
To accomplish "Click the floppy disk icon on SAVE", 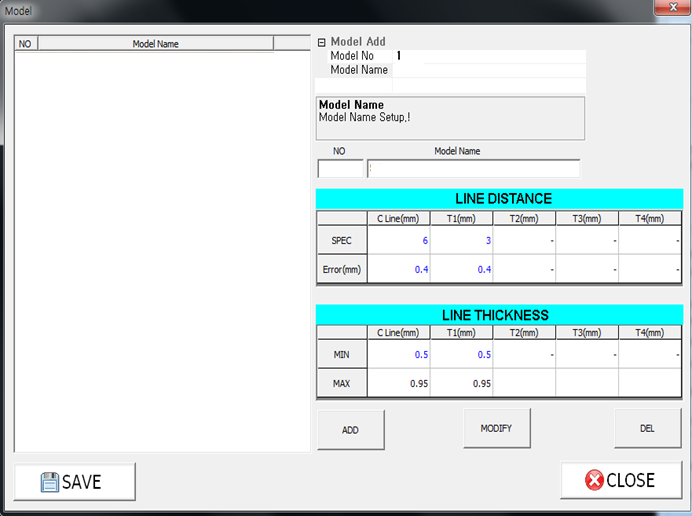I will point(49,482).
